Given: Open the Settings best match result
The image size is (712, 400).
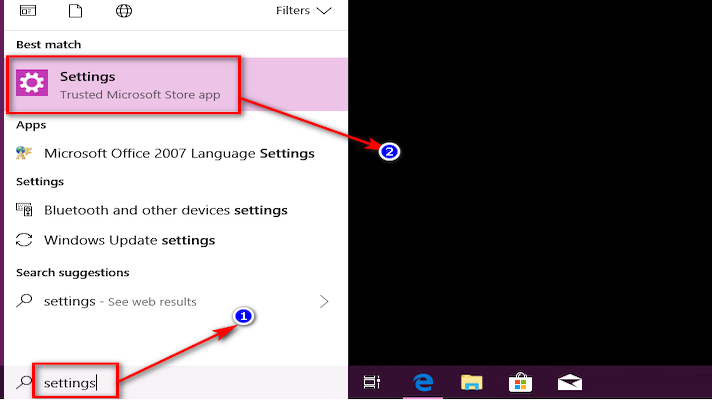Looking at the screenshot, I should [x=176, y=84].
